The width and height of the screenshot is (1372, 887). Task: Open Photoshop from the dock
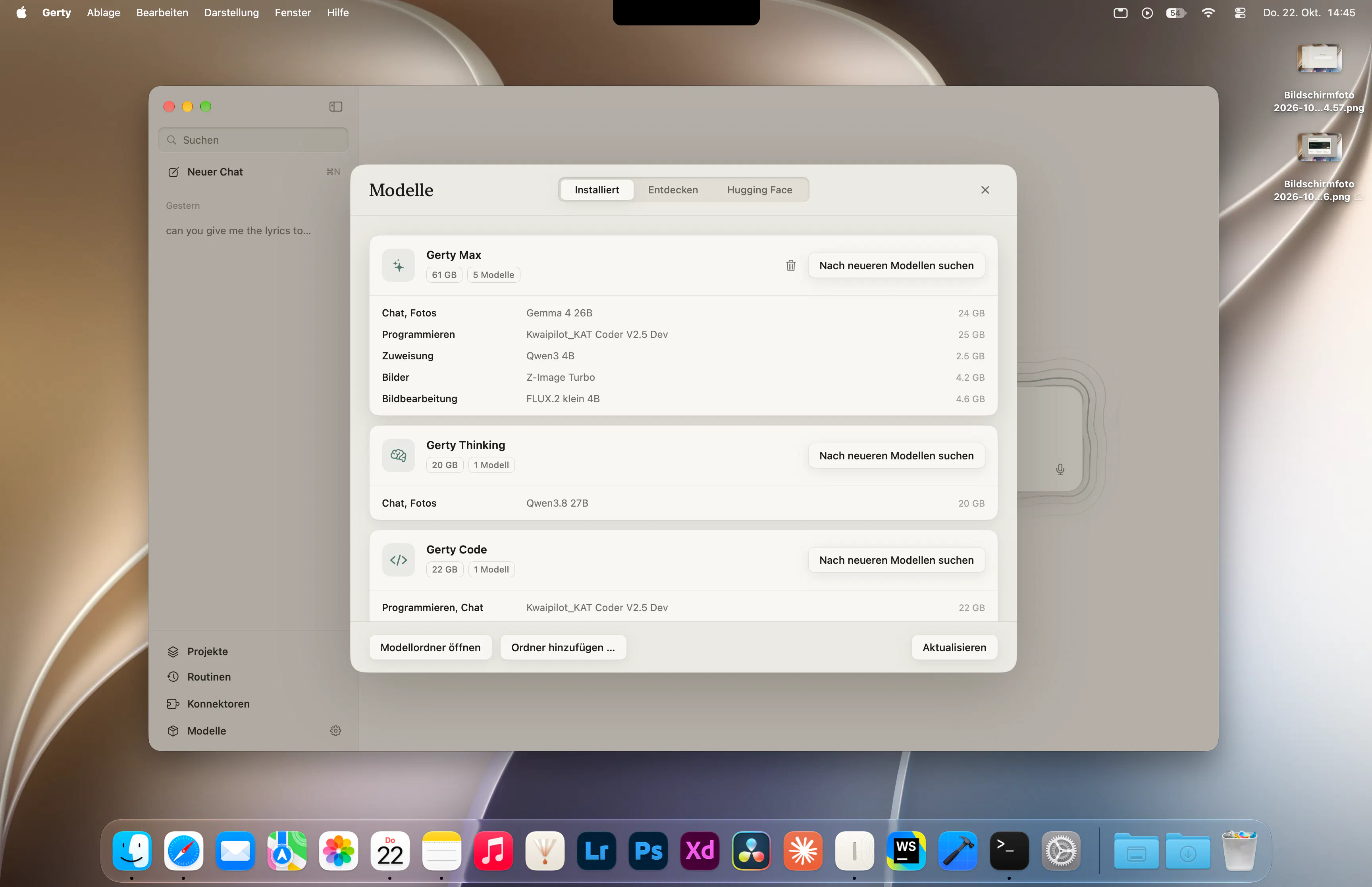tap(648, 850)
